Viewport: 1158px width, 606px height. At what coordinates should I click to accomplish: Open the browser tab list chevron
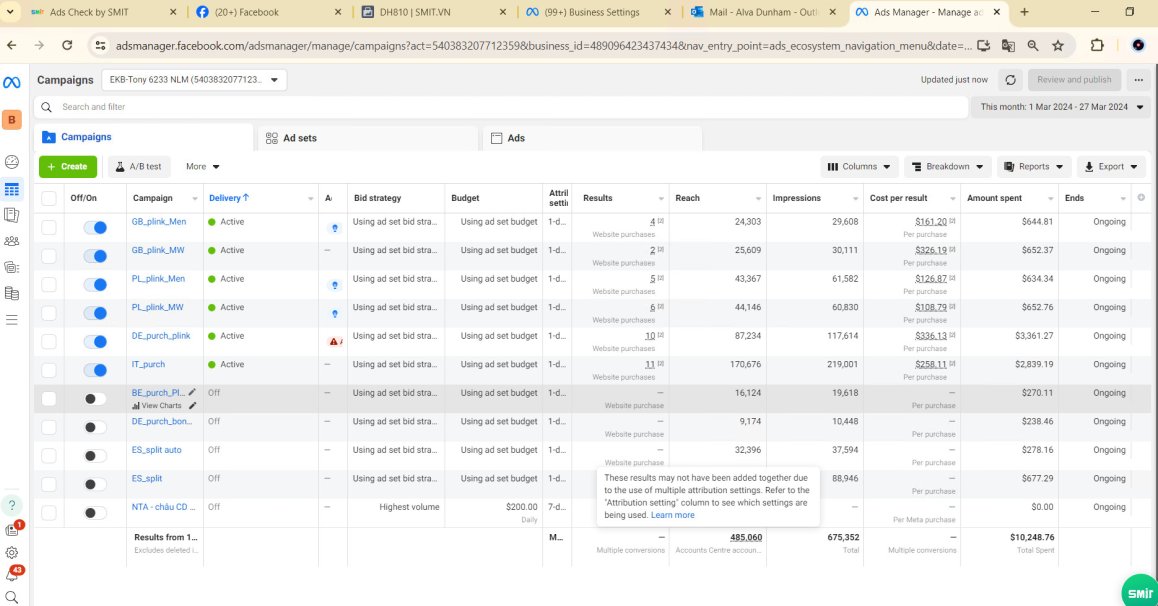[x=10, y=12]
